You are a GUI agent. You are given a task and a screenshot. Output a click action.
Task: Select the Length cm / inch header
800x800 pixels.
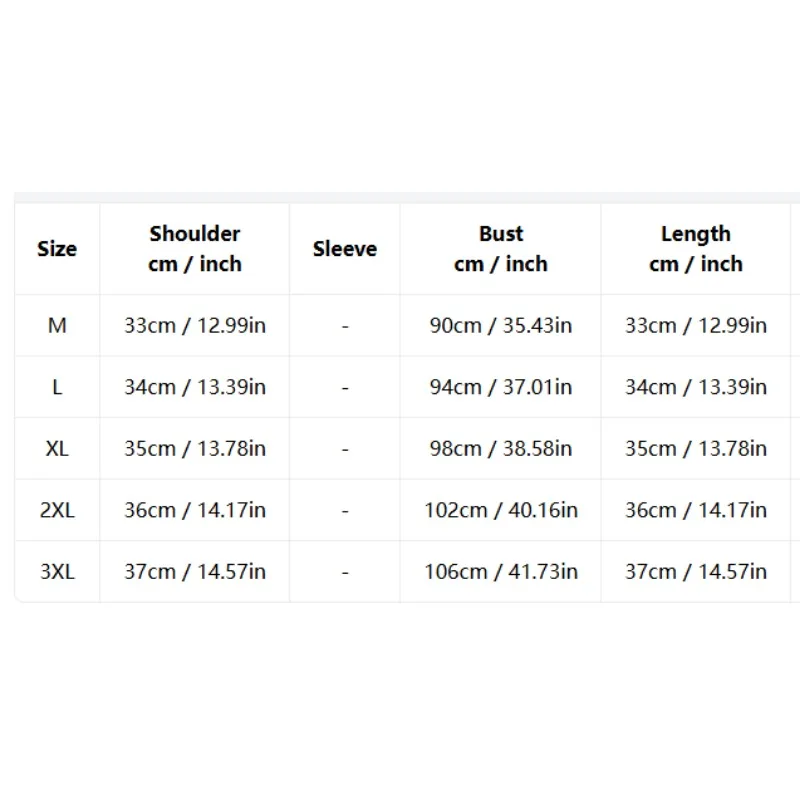tap(696, 249)
